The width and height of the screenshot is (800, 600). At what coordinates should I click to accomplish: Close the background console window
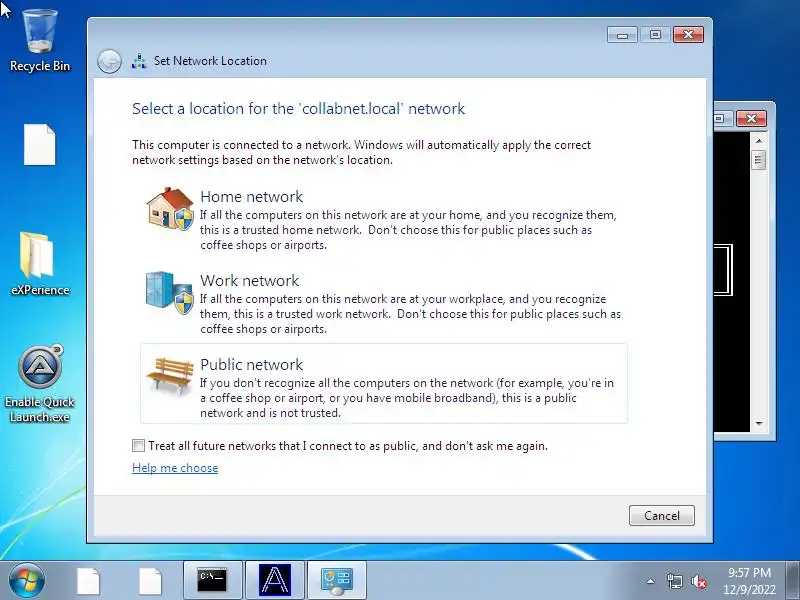(752, 119)
